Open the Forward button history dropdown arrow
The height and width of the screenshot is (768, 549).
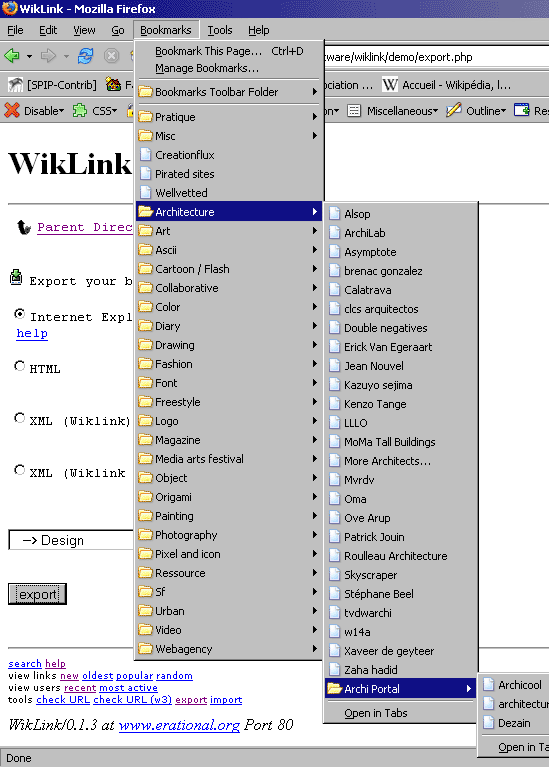(x=66, y=57)
